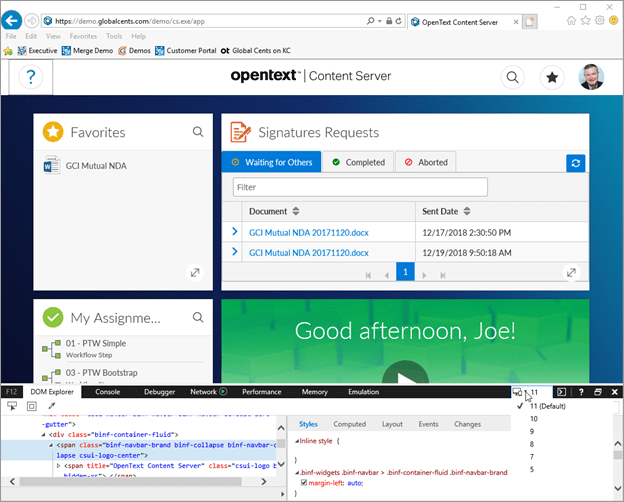Viewport: 624px width, 502px height.
Task: Open browser settings gear icon
Action: [599, 21]
